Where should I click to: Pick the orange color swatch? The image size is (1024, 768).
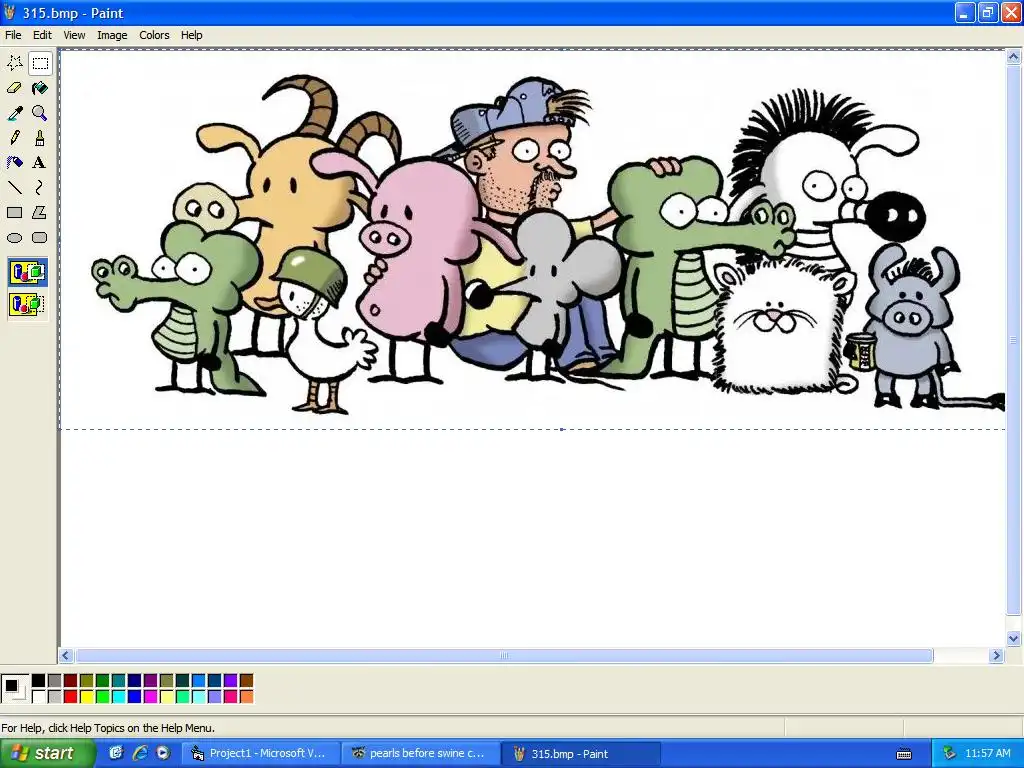[x=246, y=697]
